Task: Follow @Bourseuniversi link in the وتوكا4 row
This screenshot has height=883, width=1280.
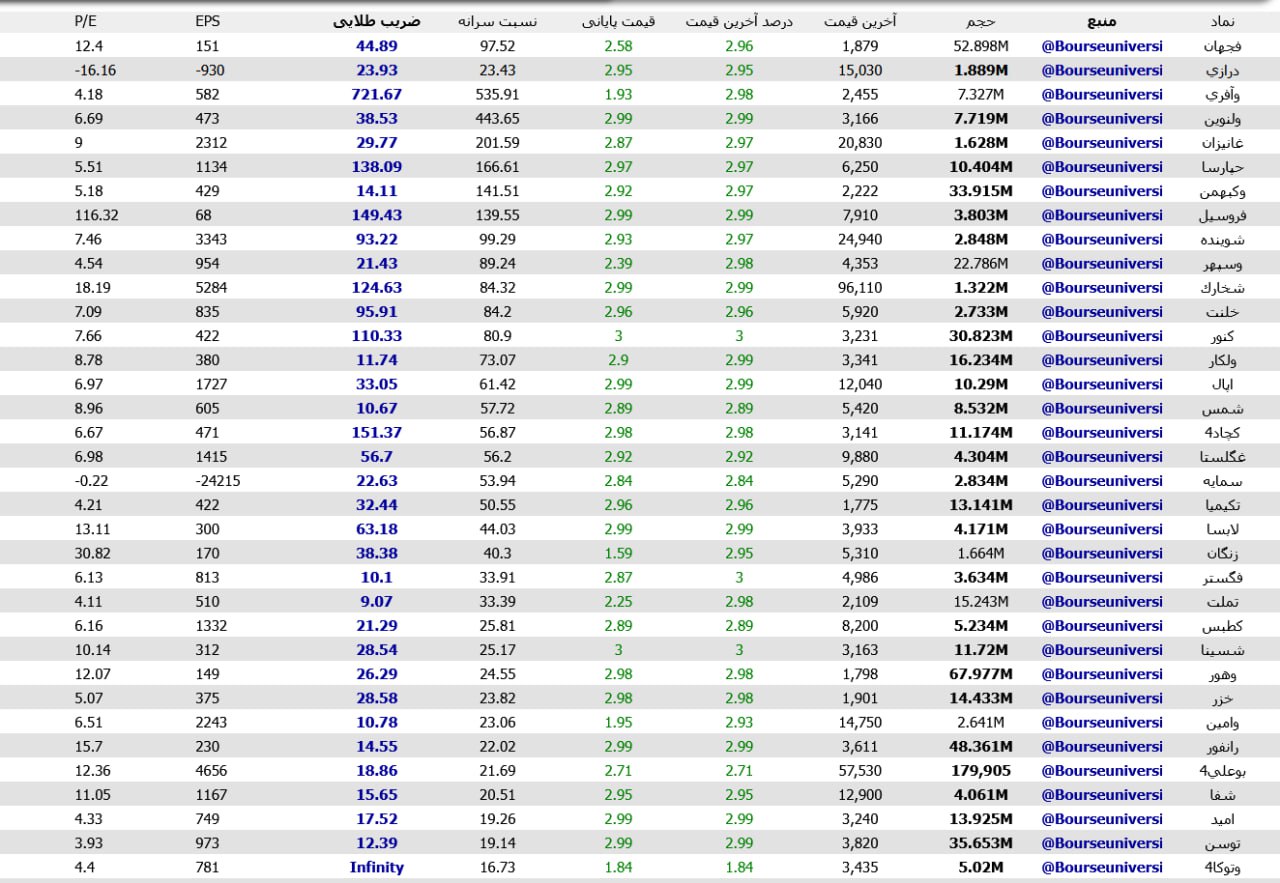Action: [1102, 868]
